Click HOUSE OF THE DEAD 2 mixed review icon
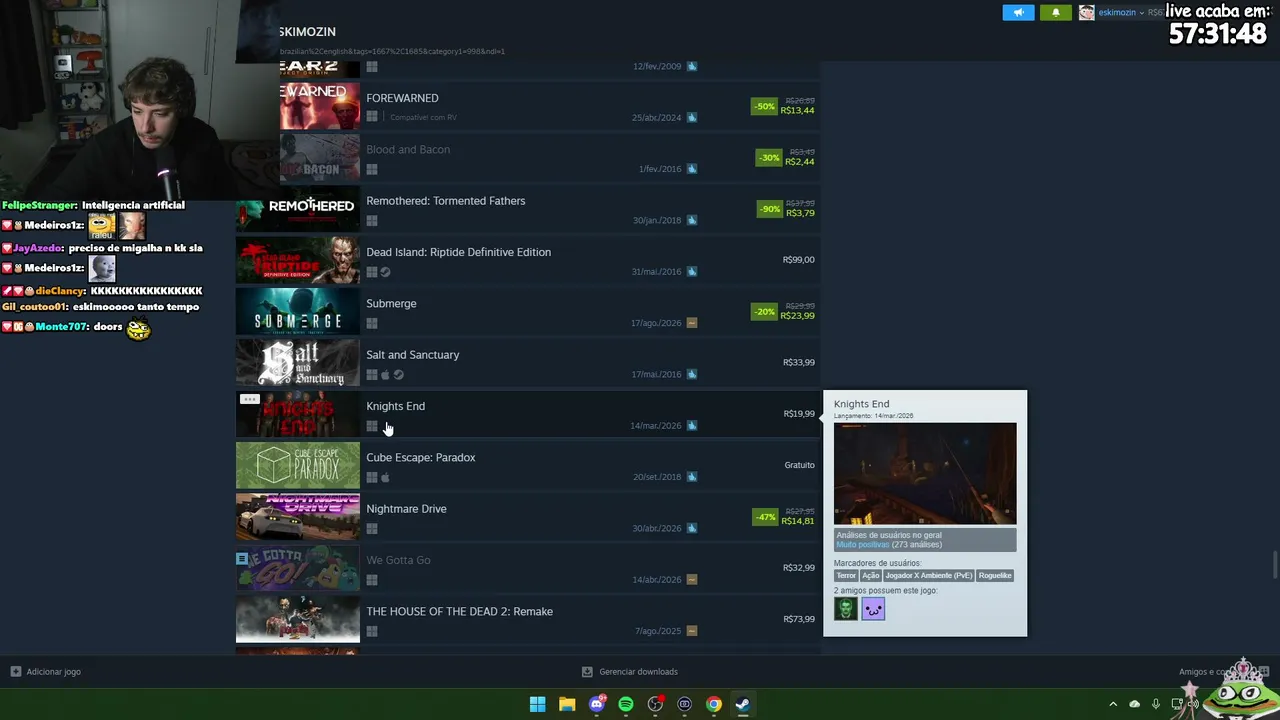The width and height of the screenshot is (1280, 720). (x=692, y=631)
